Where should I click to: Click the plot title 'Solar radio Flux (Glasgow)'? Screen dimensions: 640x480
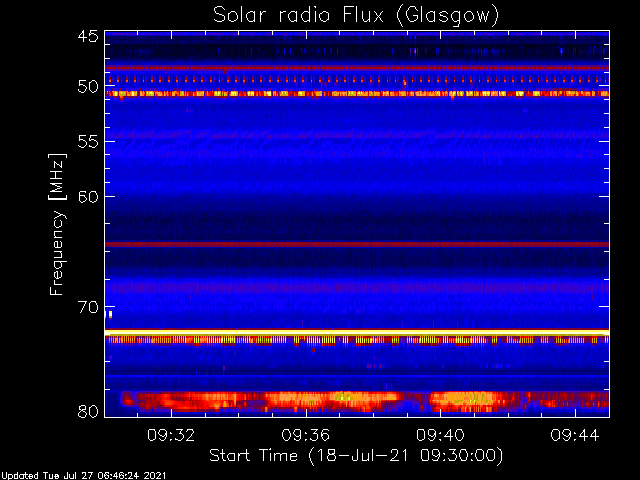356,16
